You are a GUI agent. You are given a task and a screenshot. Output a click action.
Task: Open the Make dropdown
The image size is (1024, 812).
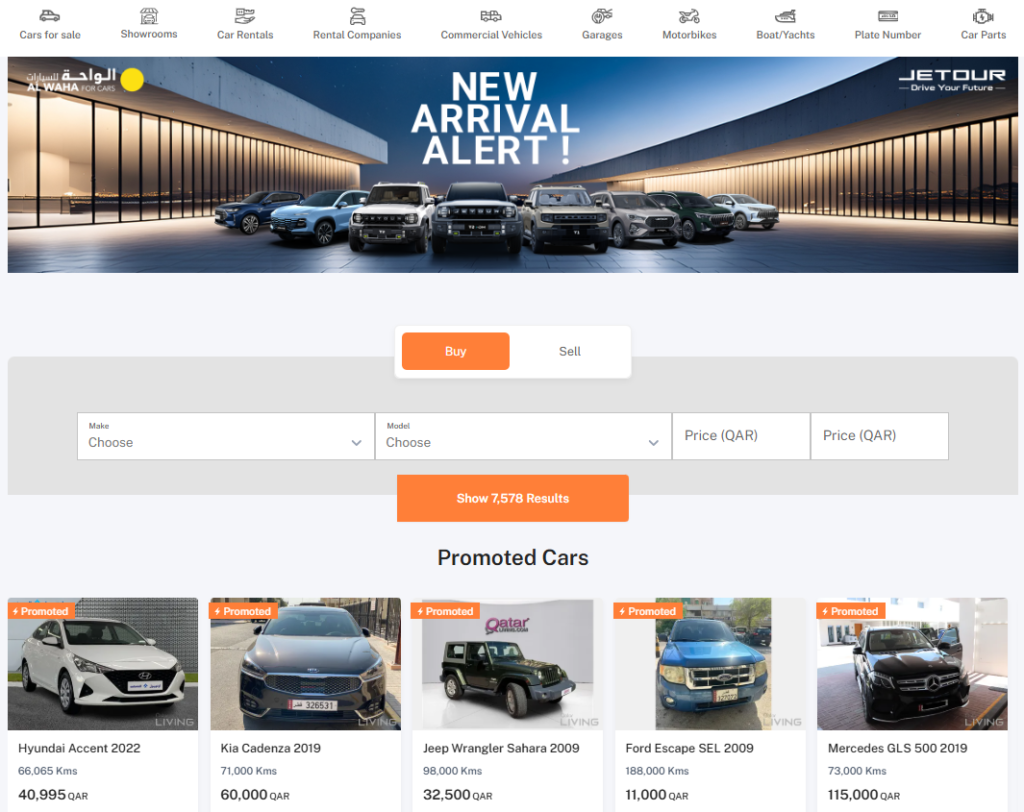(x=226, y=436)
